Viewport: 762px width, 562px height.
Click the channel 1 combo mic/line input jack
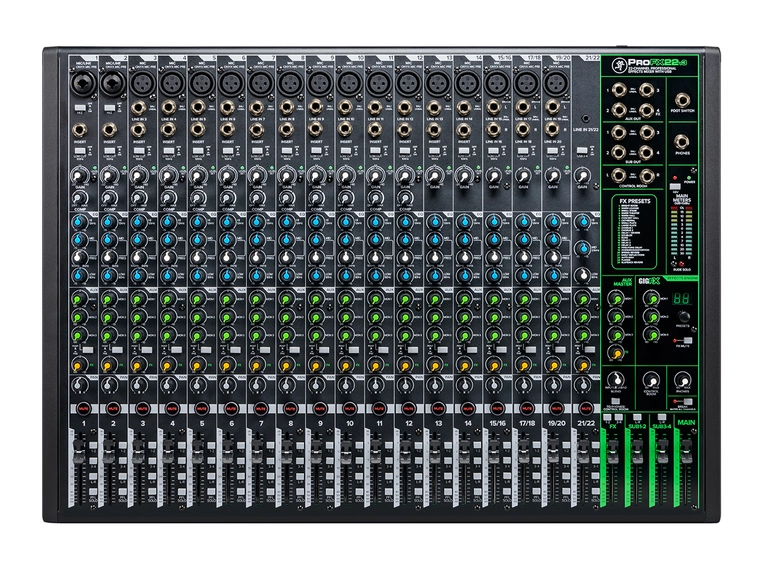coord(82,83)
